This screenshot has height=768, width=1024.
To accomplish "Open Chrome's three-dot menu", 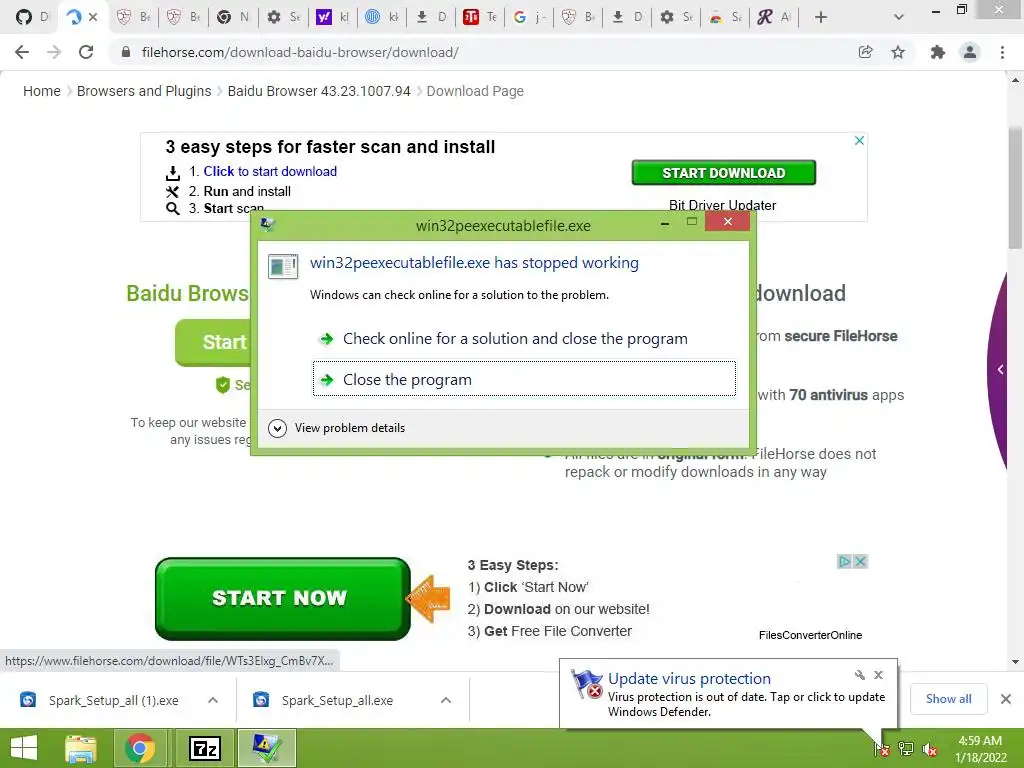I will [x=1002, y=52].
